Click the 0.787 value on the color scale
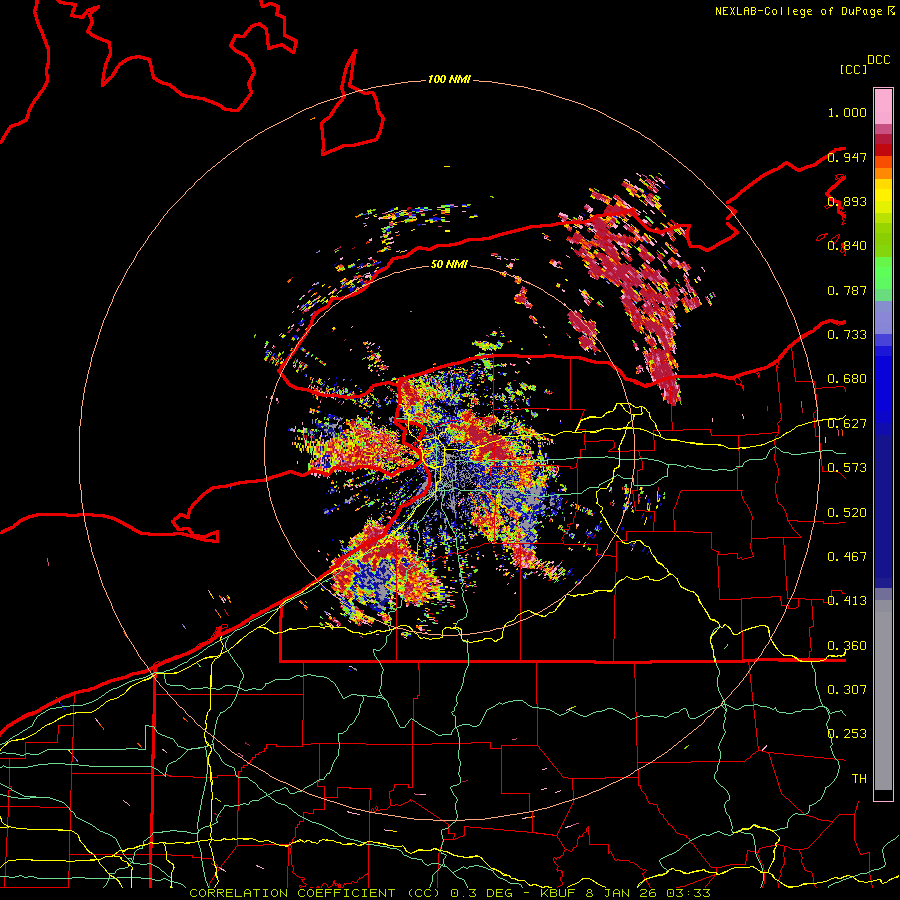900x900 pixels. [847, 290]
